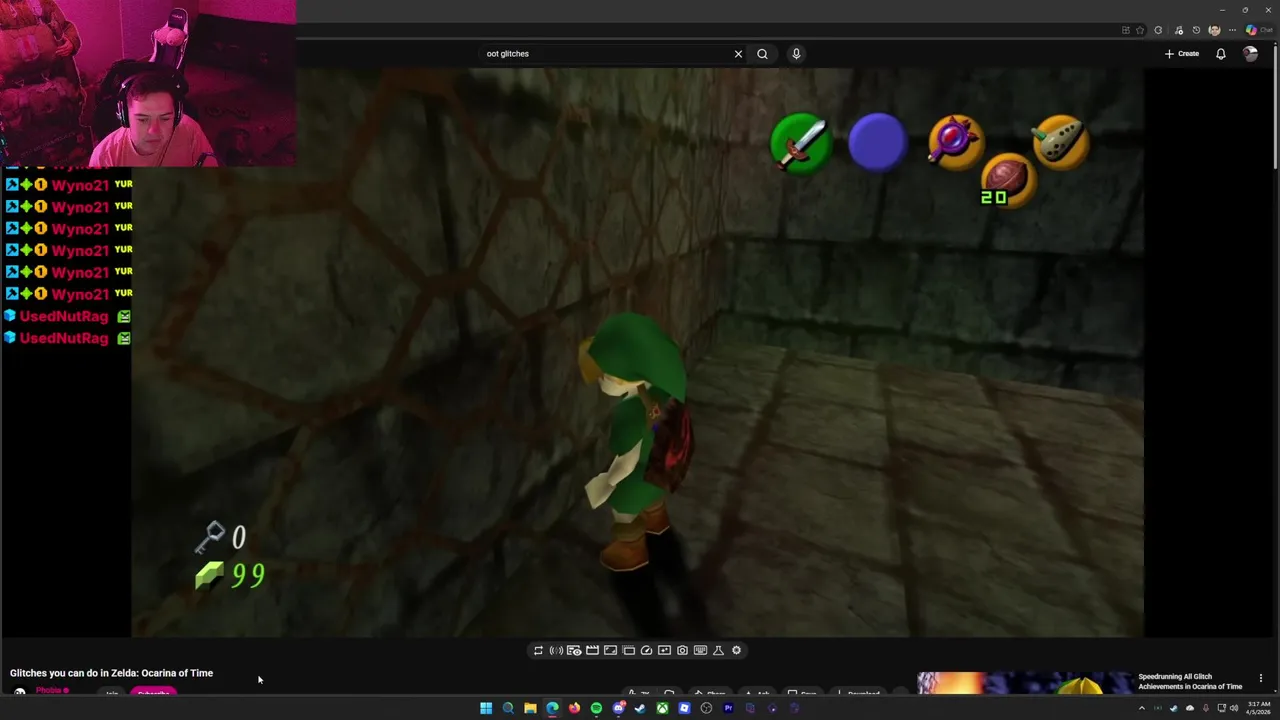Click the audio broadcast waves icon in toolbar
The width and height of the screenshot is (1280, 720).
point(556,651)
